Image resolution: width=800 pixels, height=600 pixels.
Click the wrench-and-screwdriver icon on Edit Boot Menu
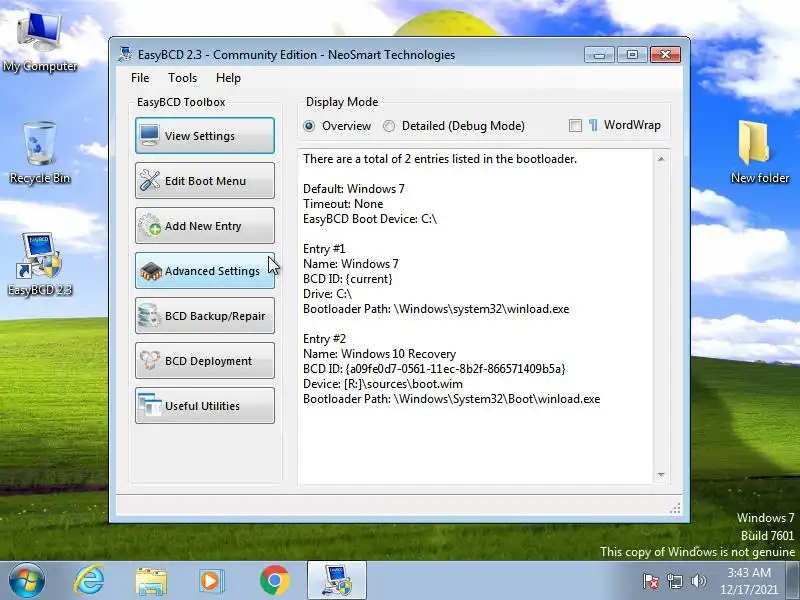pyautogui.click(x=149, y=181)
